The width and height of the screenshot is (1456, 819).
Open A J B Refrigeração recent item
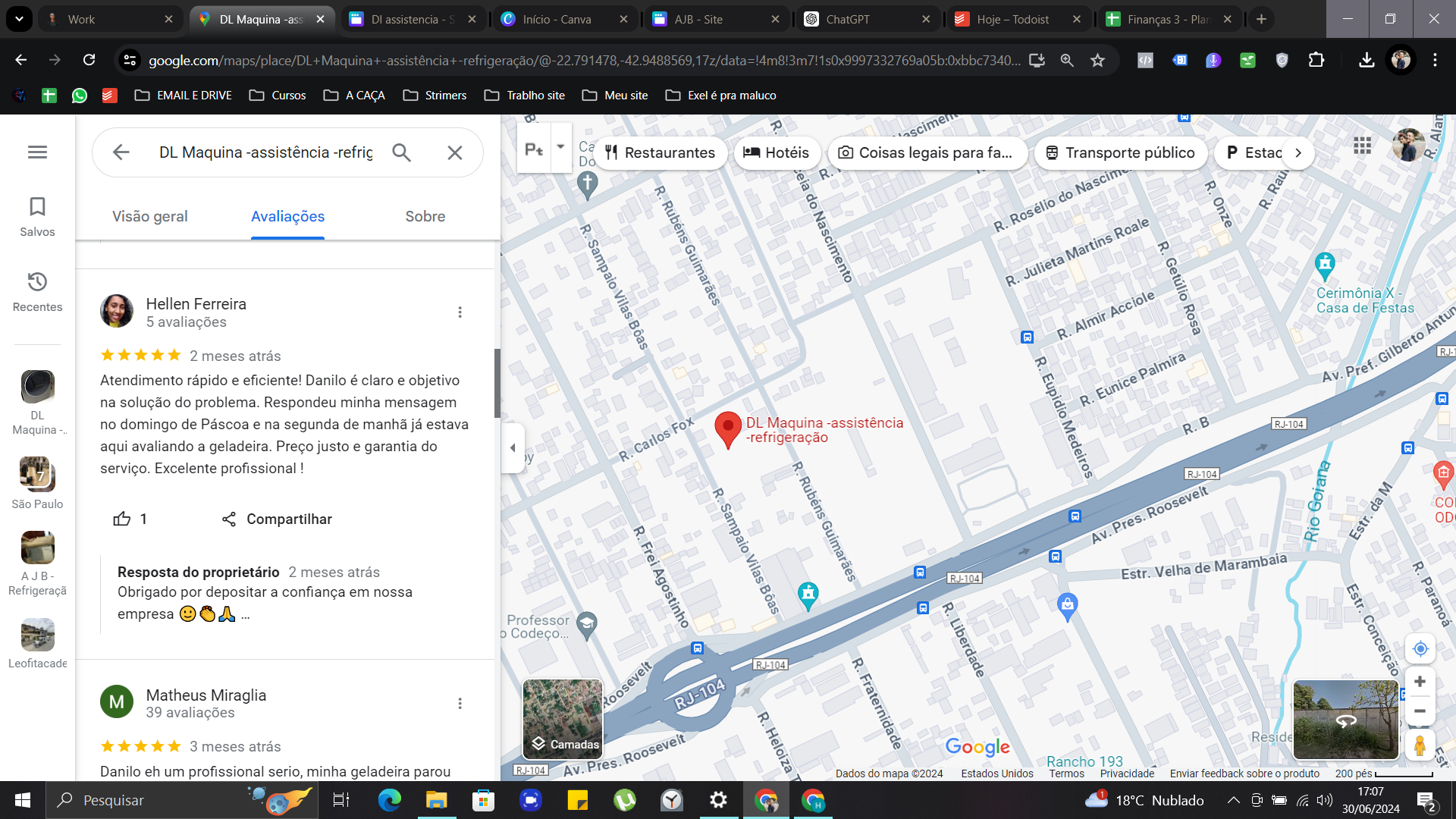pyautogui.click(x=37, y=563)
